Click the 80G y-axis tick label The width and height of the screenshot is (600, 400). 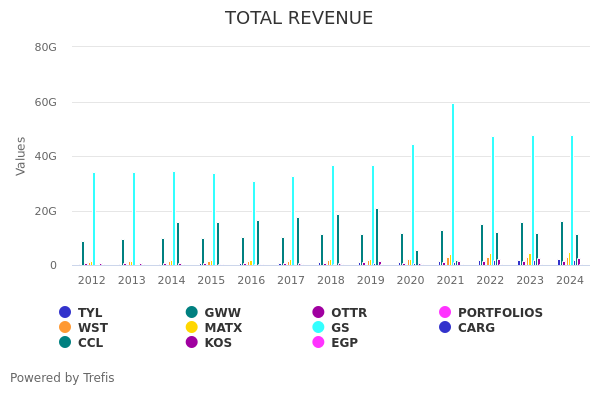point(45,47)
